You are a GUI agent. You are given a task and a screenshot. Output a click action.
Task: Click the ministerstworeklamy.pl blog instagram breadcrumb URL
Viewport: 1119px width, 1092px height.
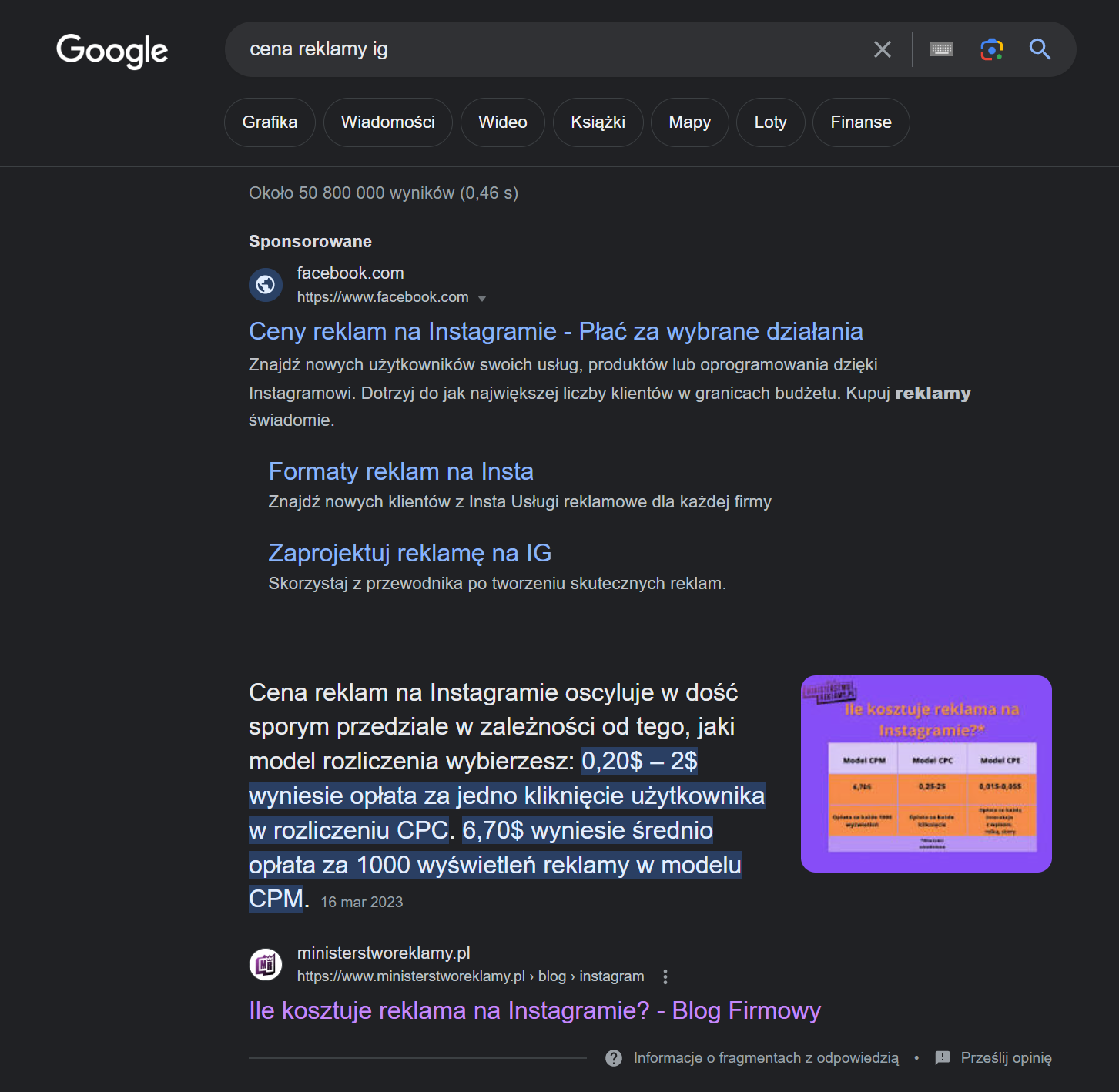click(x=471, y=976)
